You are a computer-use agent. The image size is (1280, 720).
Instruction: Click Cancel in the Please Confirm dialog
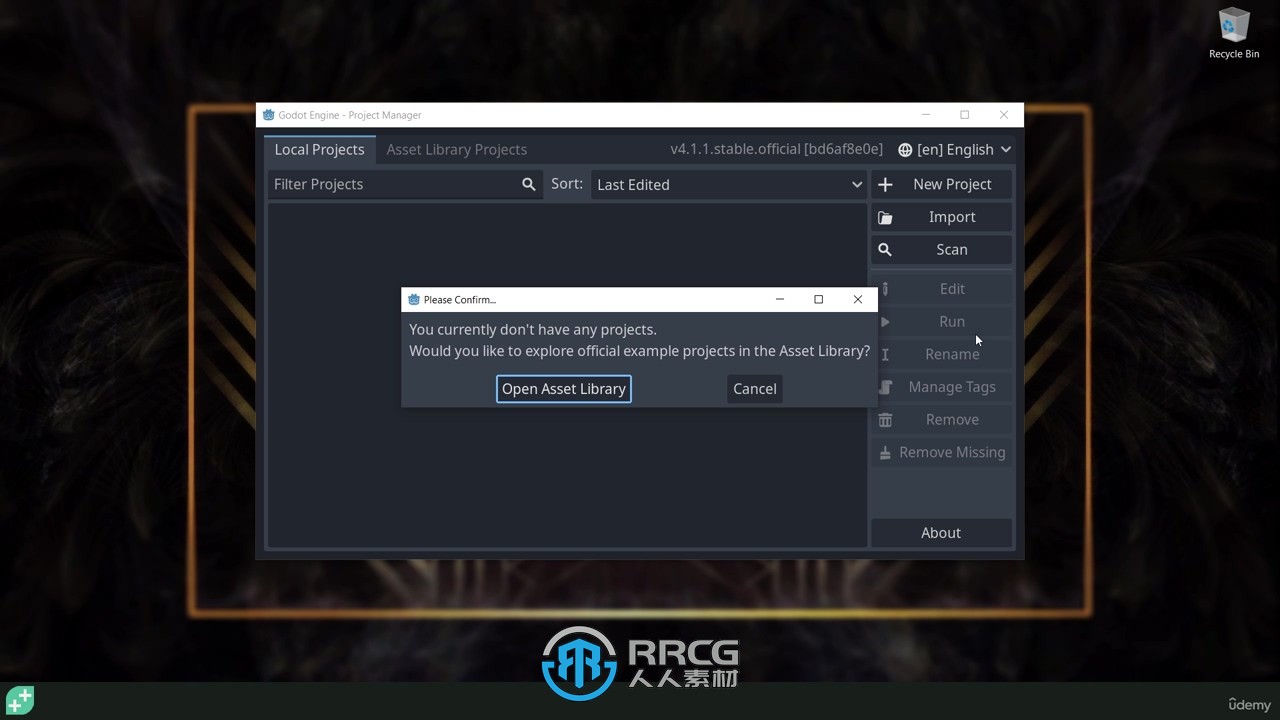755,389
